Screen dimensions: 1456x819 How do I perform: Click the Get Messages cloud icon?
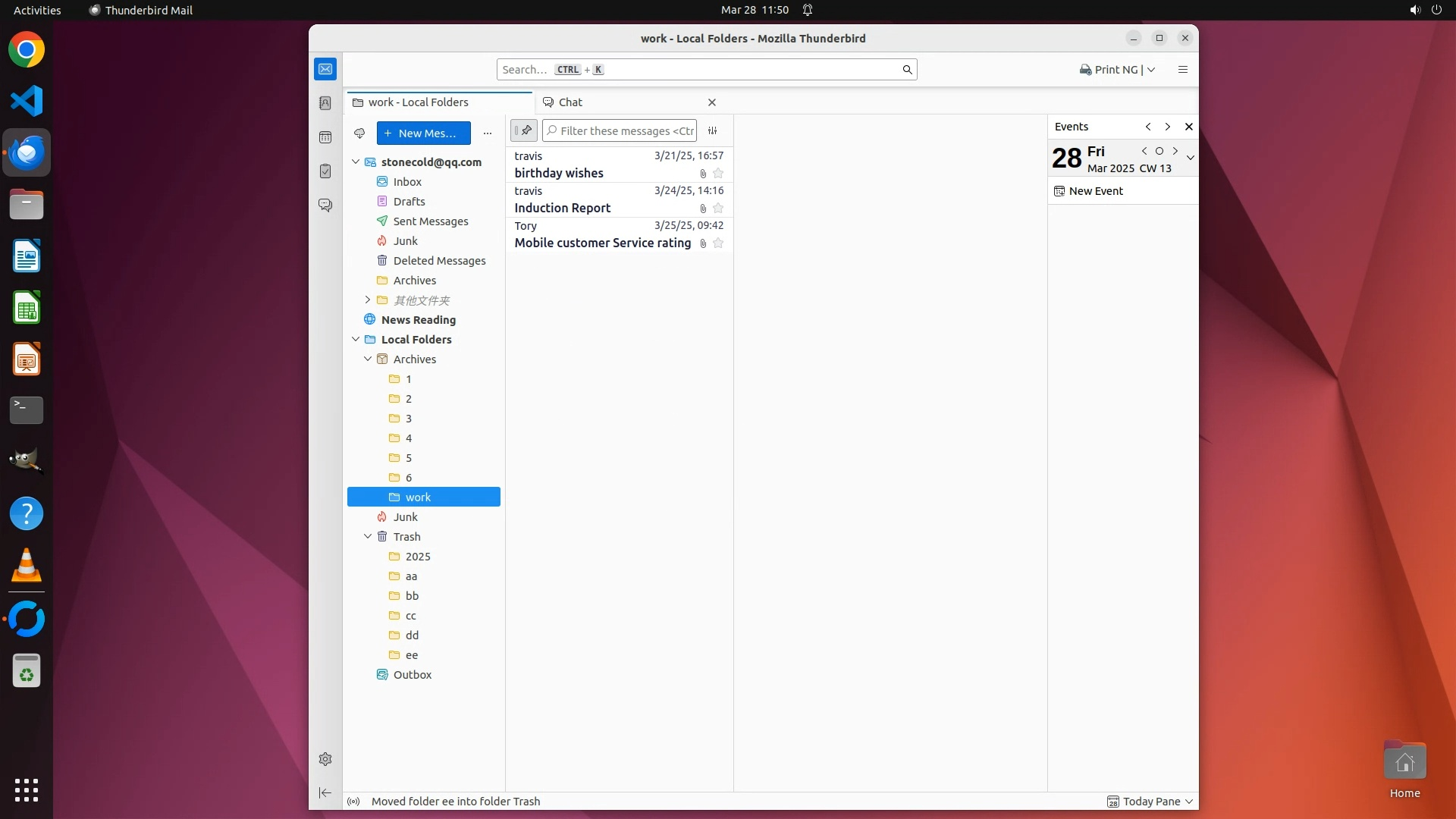[359, 133]
